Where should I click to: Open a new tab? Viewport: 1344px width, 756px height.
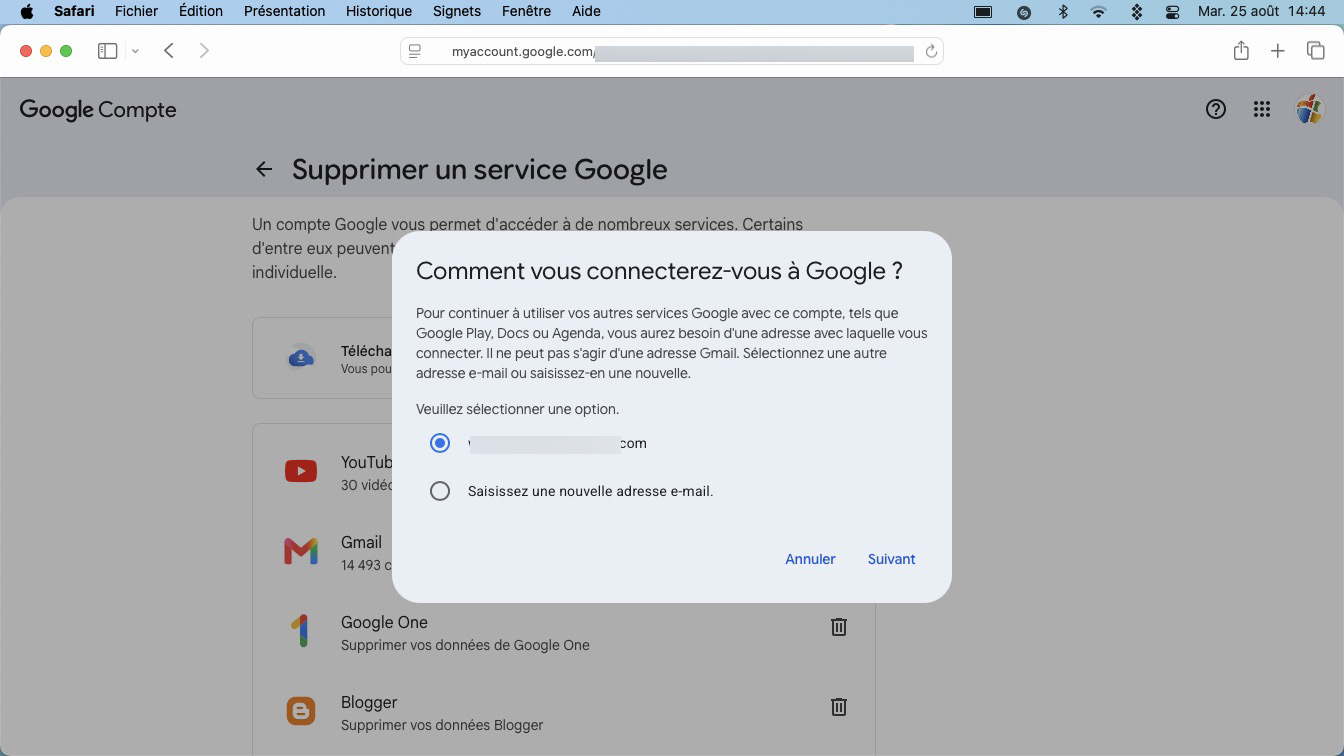coord(1278,51)
